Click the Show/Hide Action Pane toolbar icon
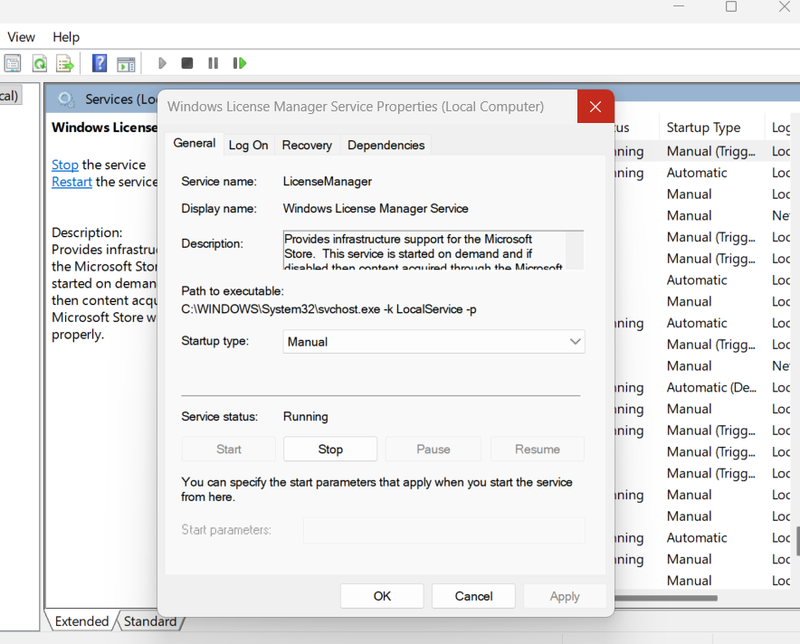Screen dimensions: 800x644 click(126, 64)
